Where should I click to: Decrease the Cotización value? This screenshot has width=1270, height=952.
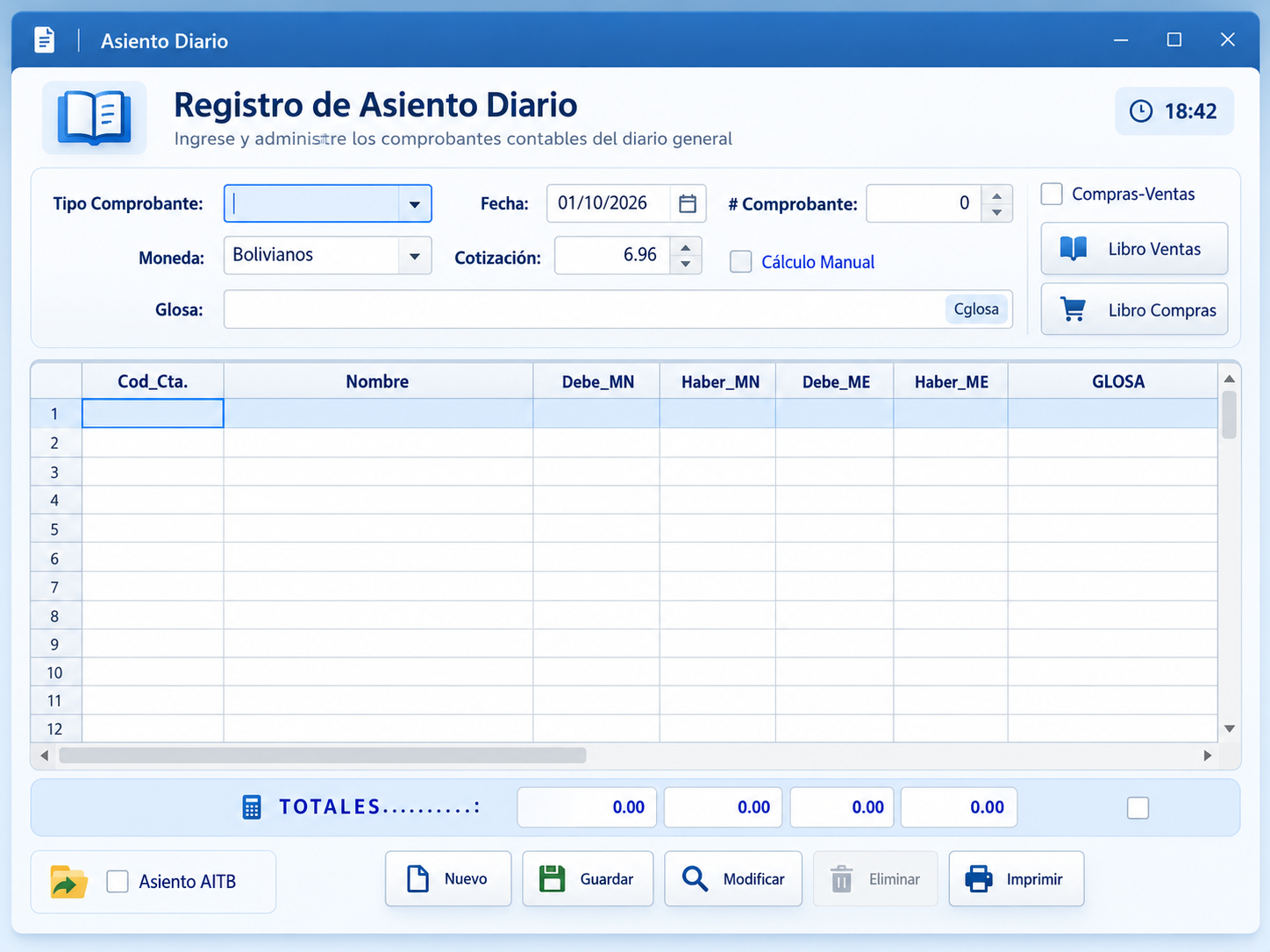coord(686,264)
